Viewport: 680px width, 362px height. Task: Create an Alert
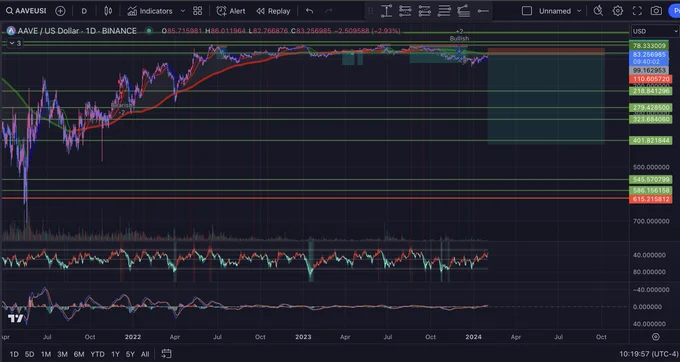tap(231, 11)
